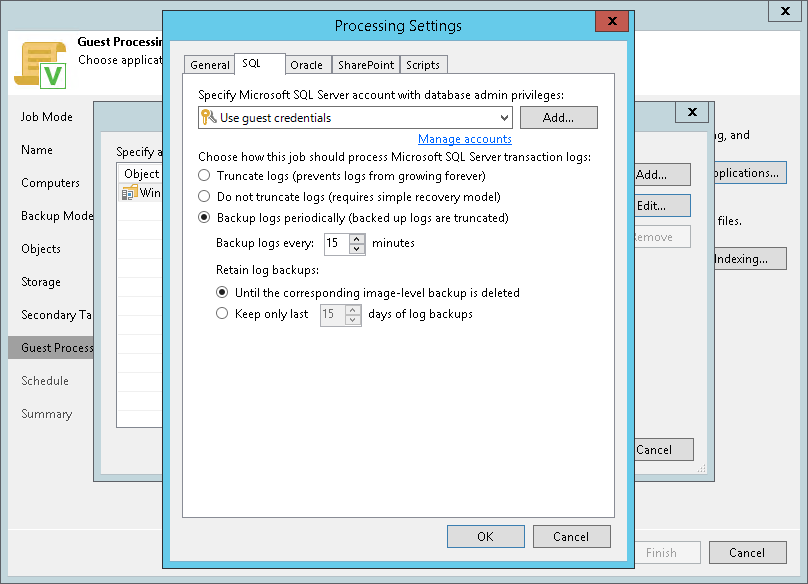Viewport: 808px width, 584px height.
Task: Open the SharePoint tab
Action: (366, 65)
